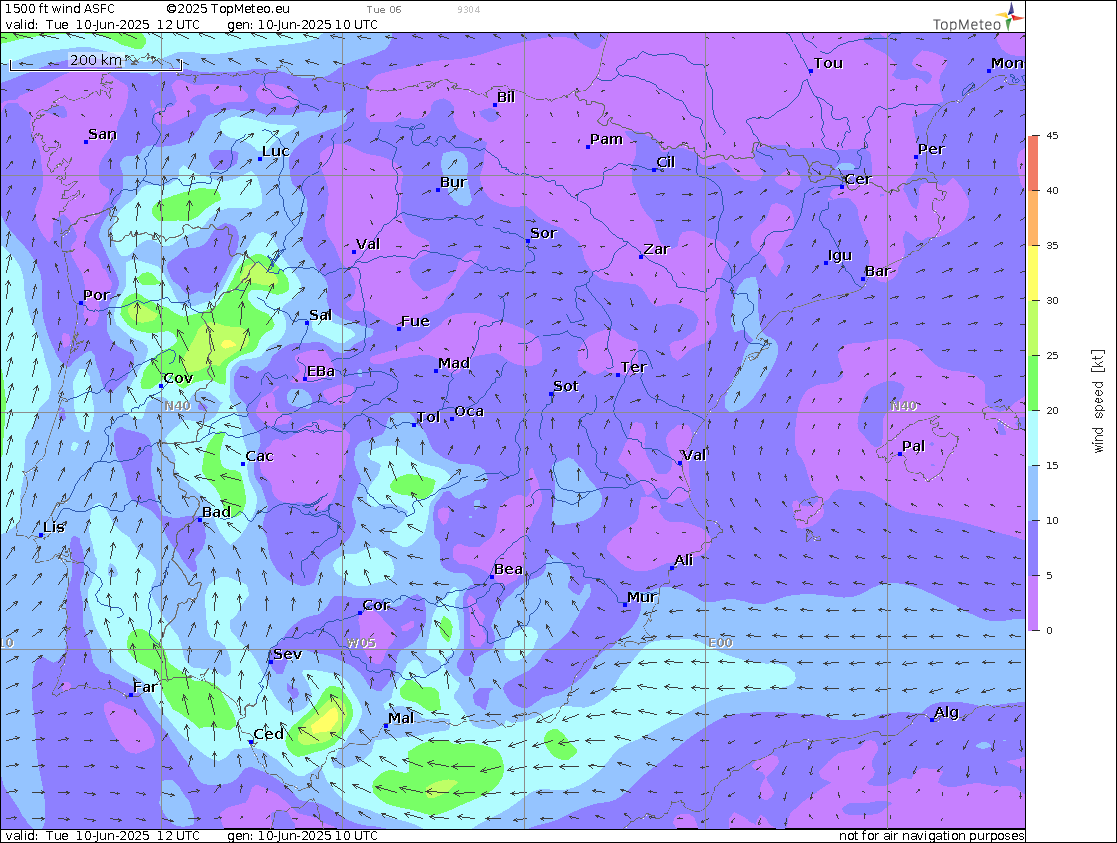Pick the green 20–25 kt legend band

[x=1034, y=383]
